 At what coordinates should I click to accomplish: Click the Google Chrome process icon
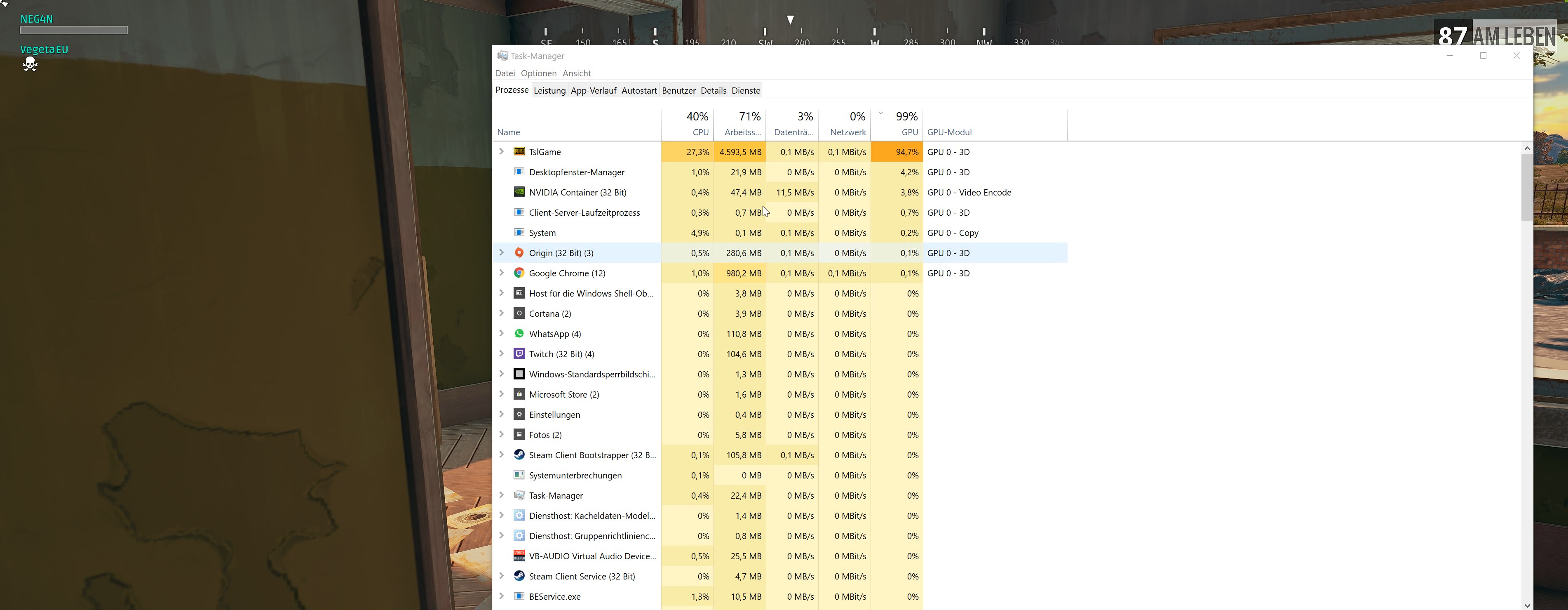[519, 273]
